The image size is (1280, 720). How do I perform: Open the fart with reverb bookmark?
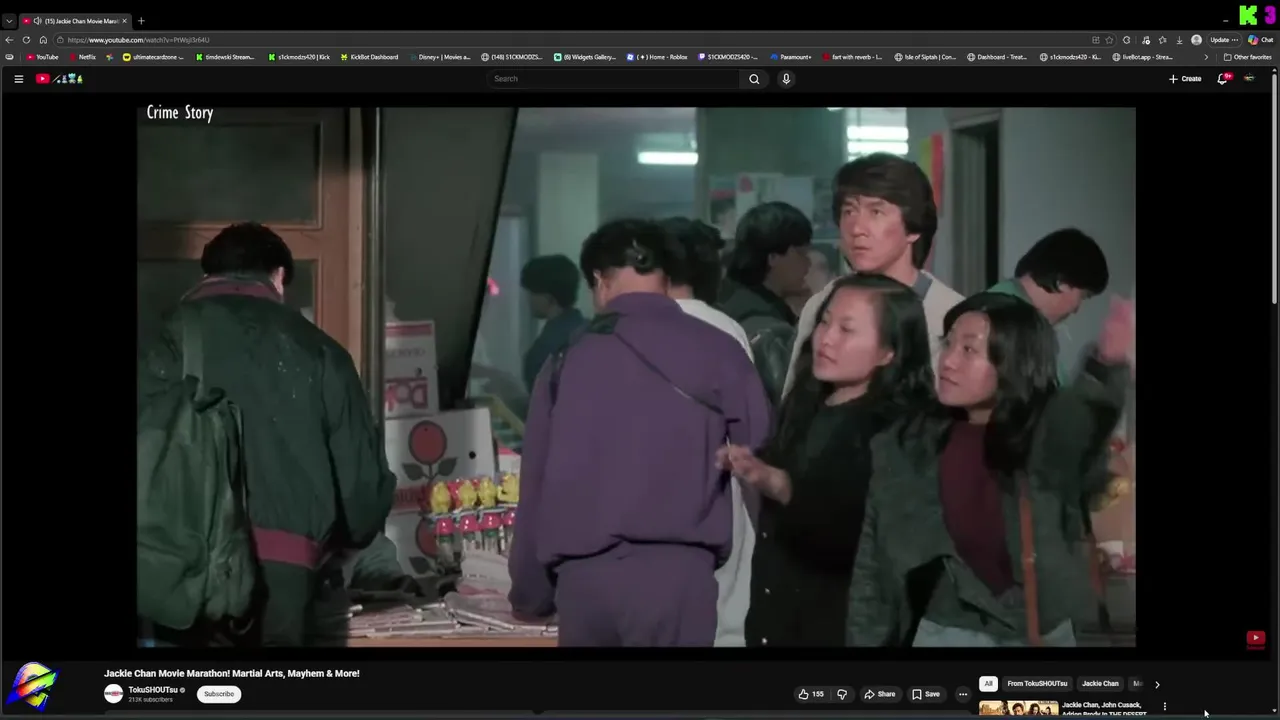[x=851, y=57]
